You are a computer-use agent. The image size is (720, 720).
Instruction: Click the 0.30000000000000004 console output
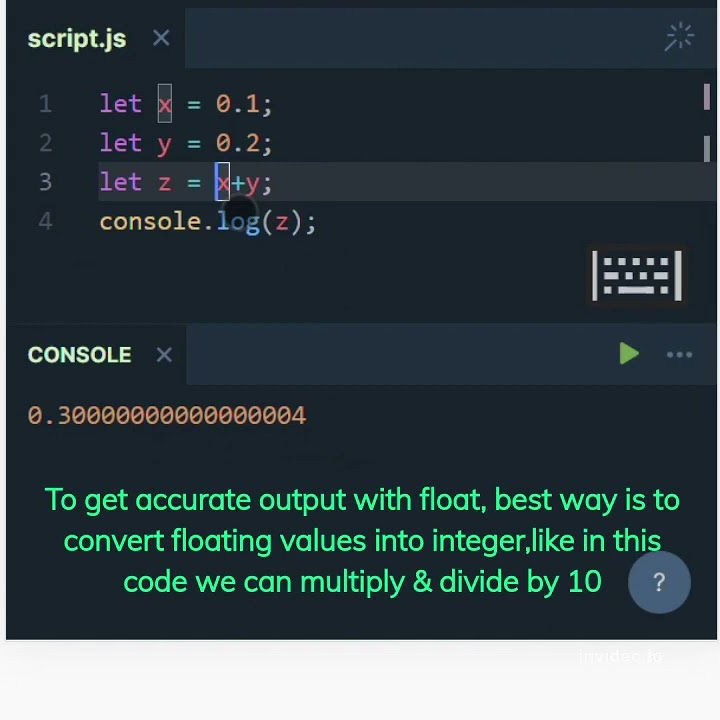pyautogui.click(x=167, y=415)
